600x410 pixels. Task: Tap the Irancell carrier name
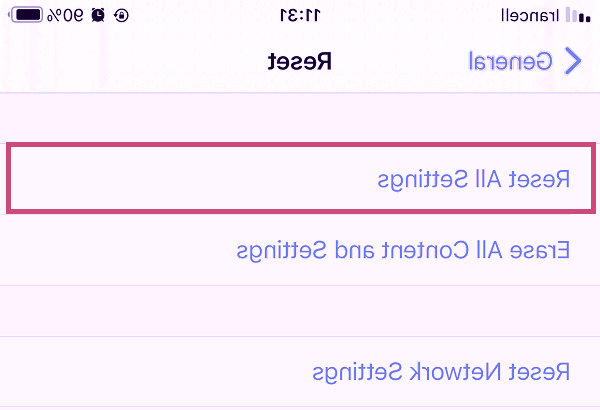(530, 15)
